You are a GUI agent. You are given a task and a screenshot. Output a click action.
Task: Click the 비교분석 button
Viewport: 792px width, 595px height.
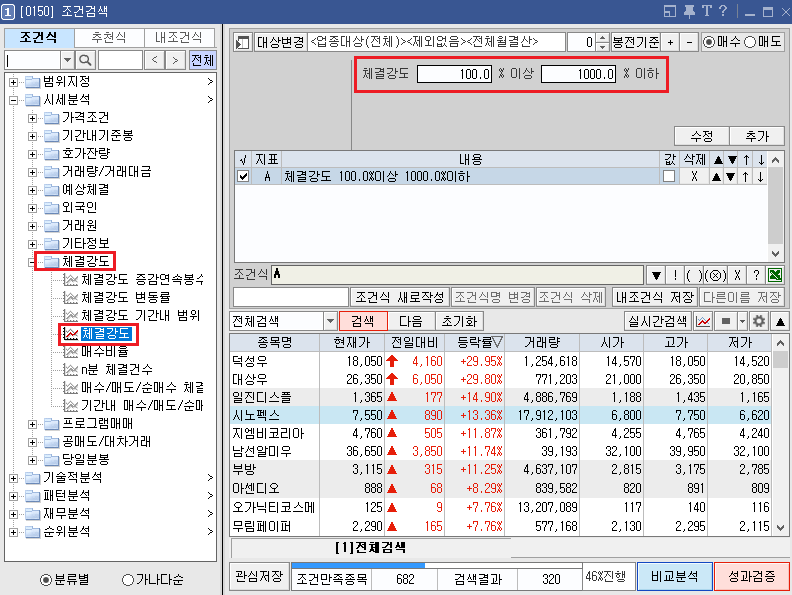[x=674, y=576]
